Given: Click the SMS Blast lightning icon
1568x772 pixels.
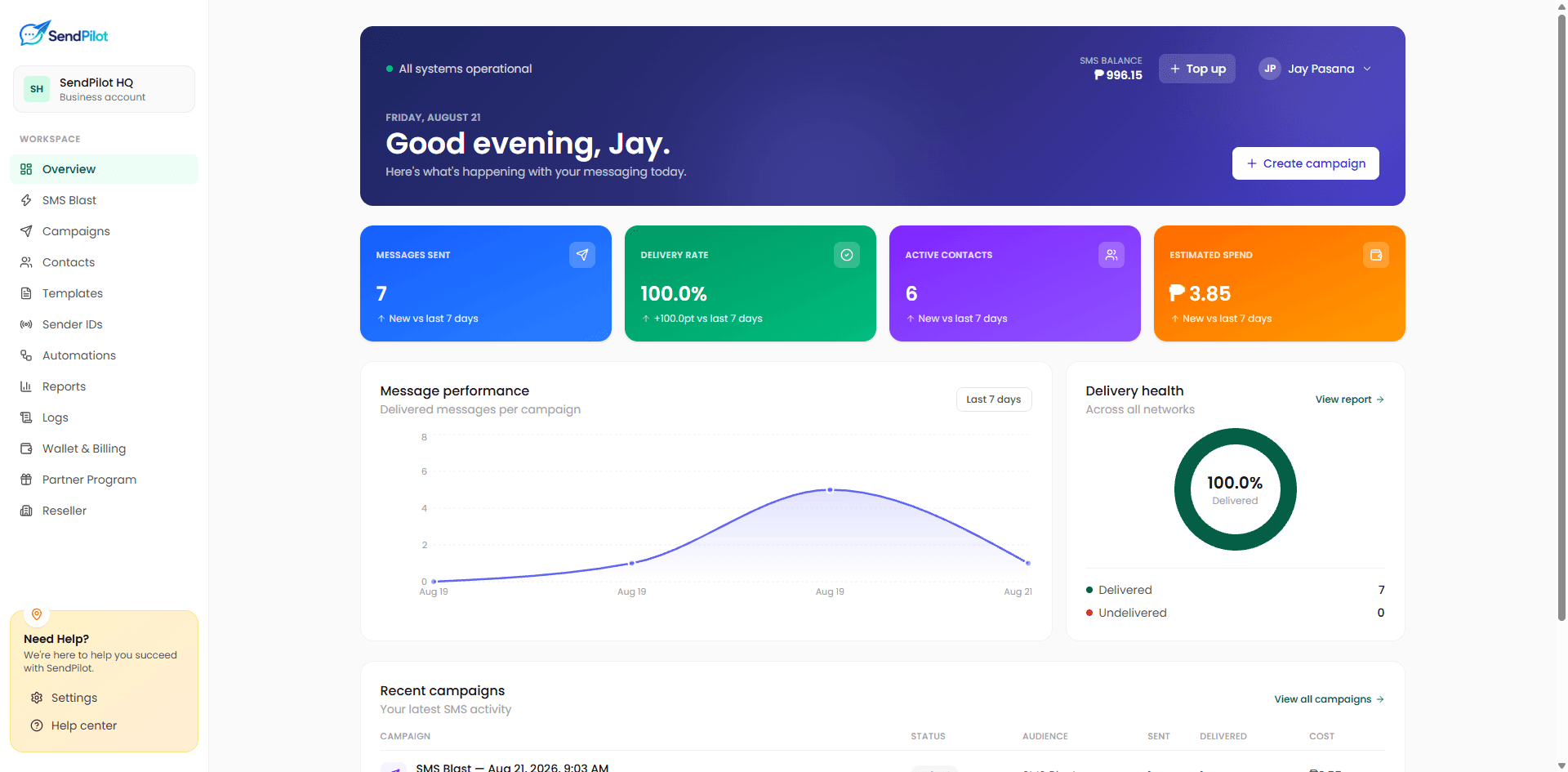Looking at the screenshot, I should 26,200.
